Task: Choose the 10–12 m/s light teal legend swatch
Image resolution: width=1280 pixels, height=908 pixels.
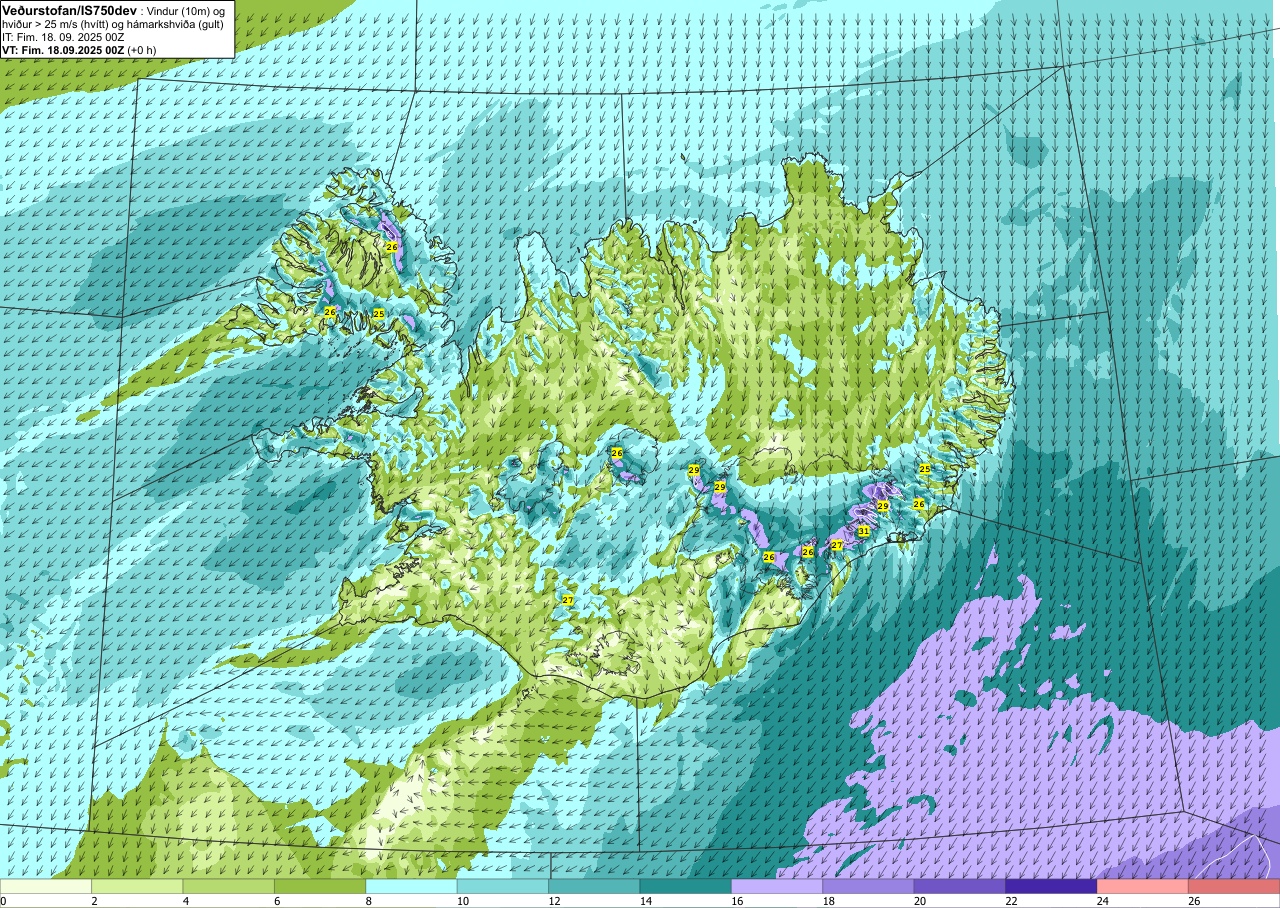Action: click(x=503, y=886)
